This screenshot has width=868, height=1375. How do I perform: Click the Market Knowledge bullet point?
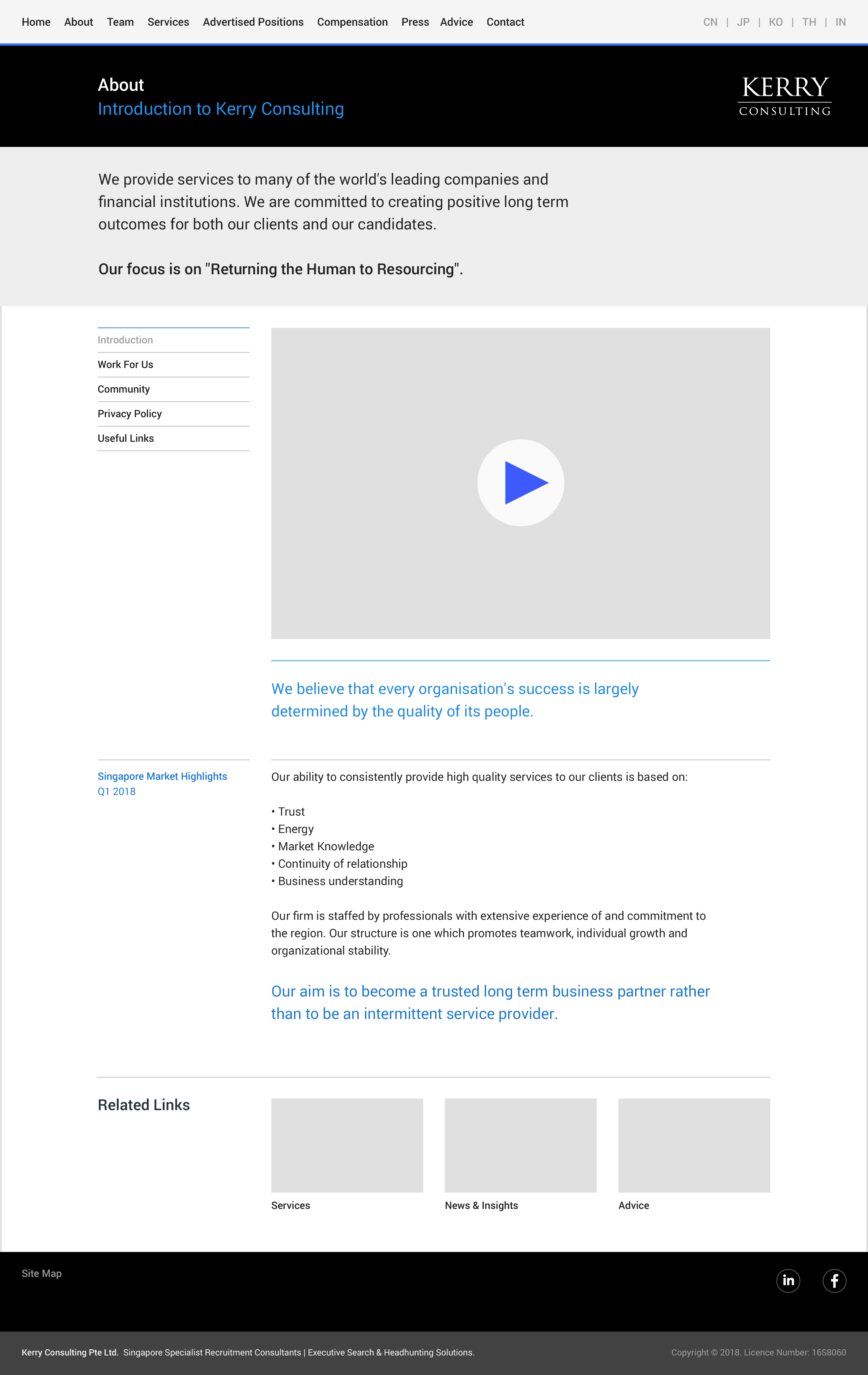(x=323, y=846)
